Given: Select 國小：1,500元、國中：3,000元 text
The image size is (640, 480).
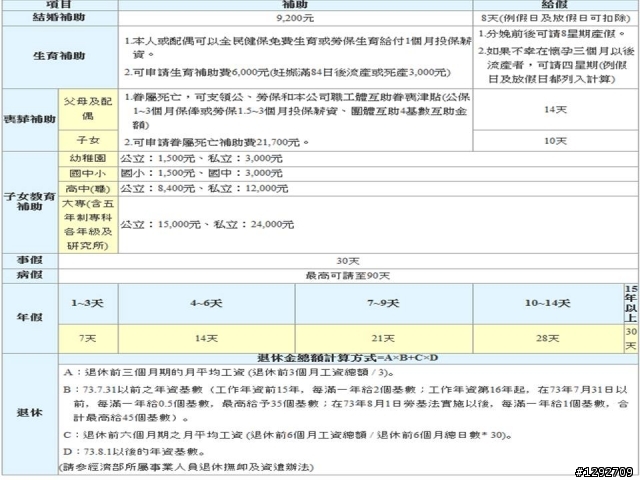Looking at the screenshot, I should tap(201, 173).
